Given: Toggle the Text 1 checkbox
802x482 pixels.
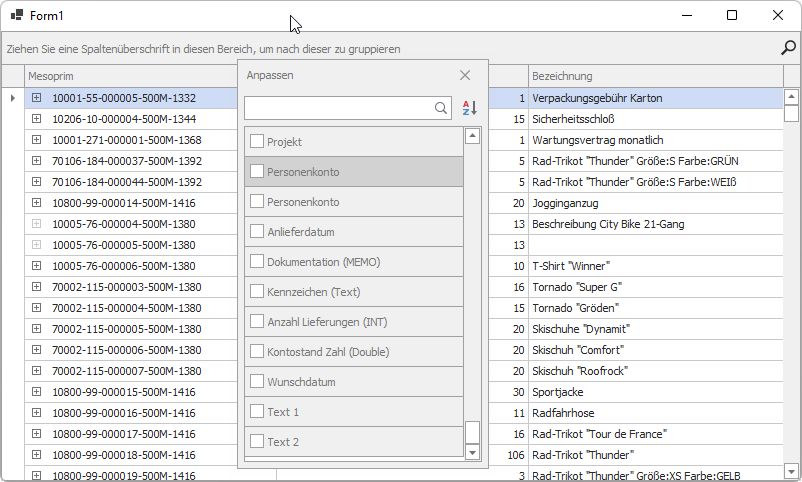Looking at the screenshot, I should click(257, 411).
